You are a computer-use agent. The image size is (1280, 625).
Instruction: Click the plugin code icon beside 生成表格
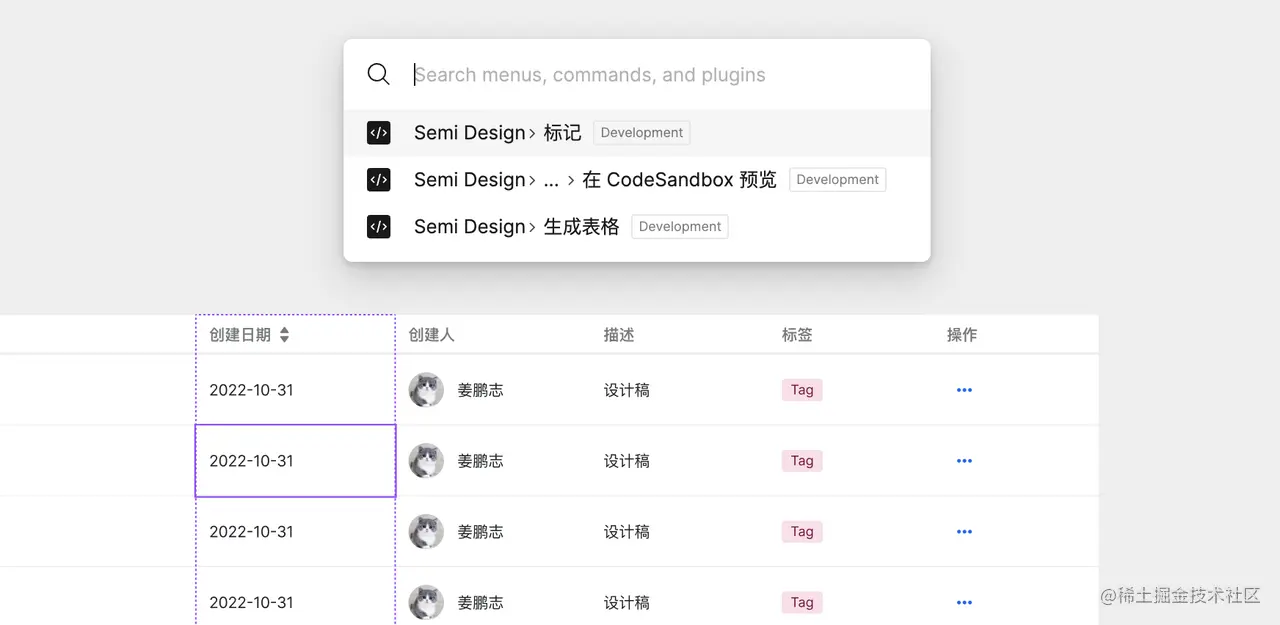[x=378, y=227]
